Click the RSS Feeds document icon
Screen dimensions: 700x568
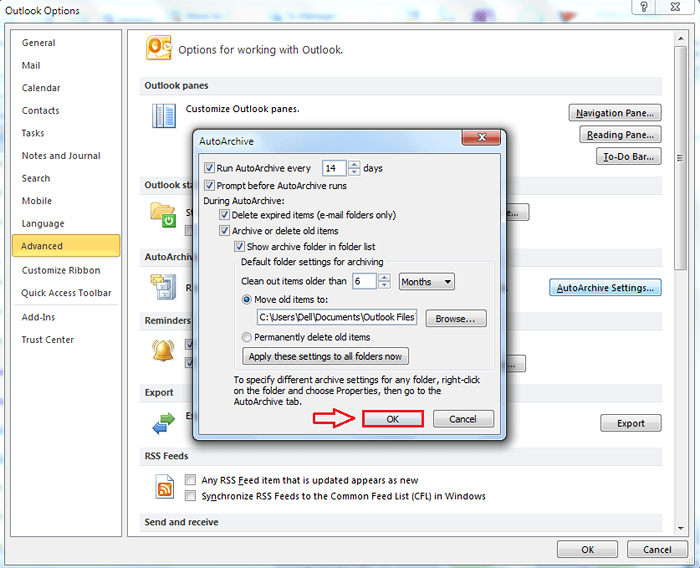tap(164, 487)
